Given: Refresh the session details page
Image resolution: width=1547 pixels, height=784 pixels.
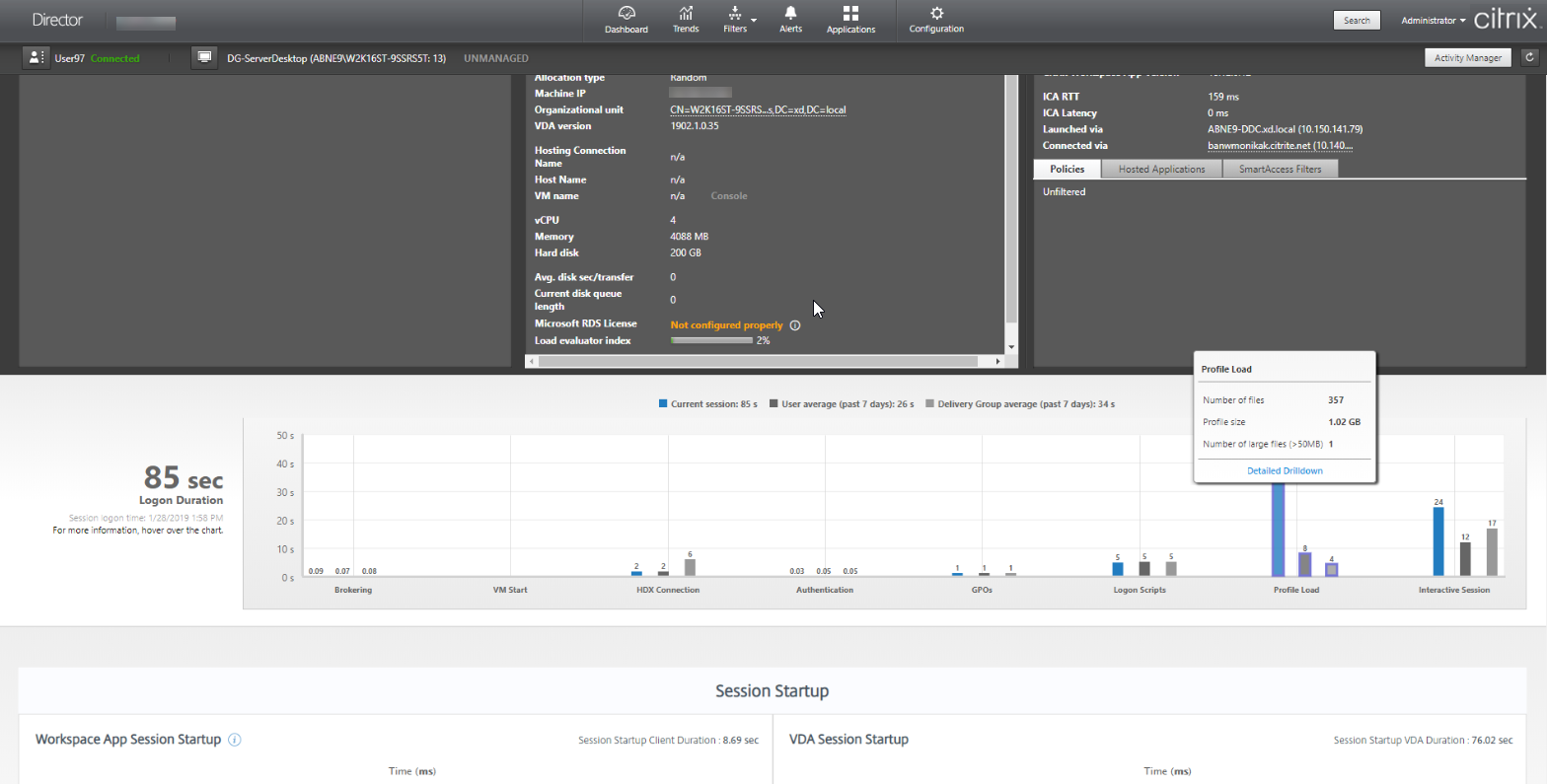Looking at the screenshot, I should tap(1529, 58).
